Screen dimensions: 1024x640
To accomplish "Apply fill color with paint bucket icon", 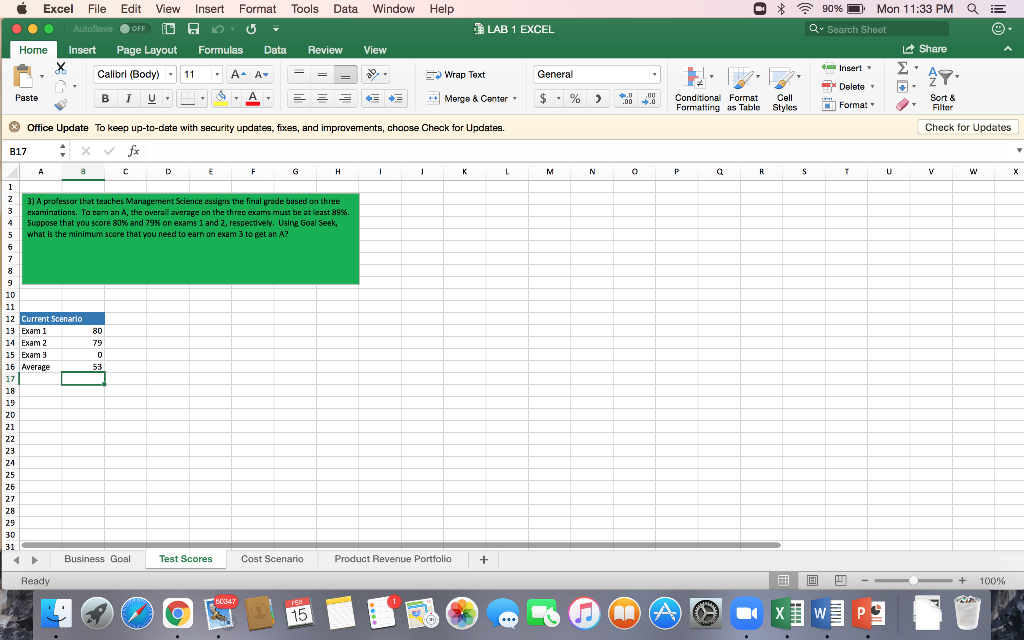I will tap(221, 99).
